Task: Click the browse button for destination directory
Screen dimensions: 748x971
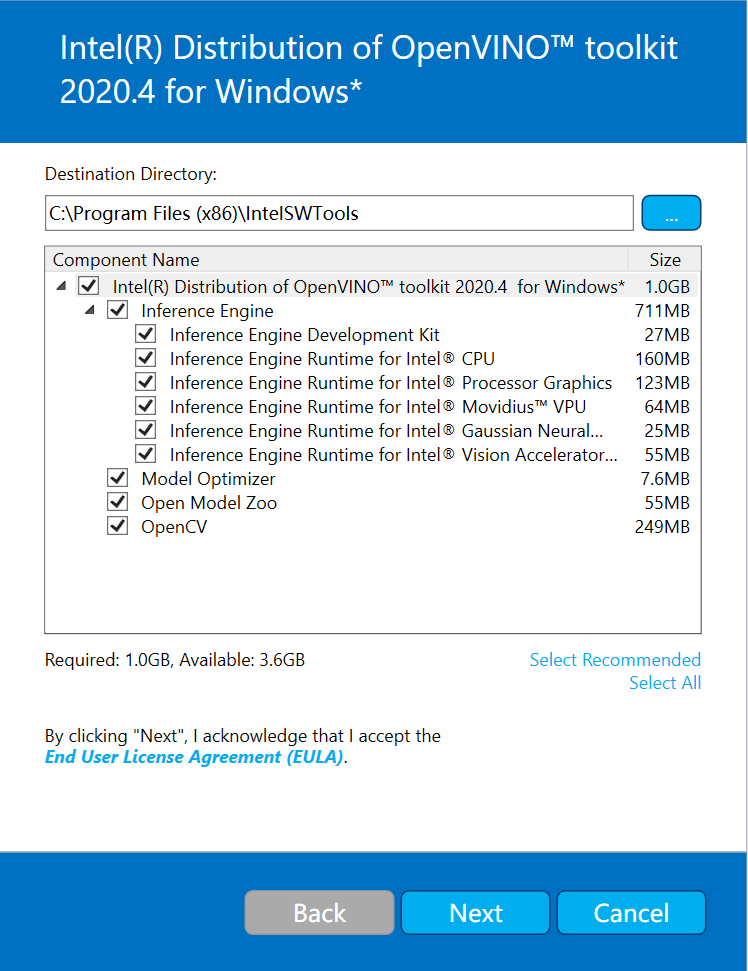Action: [671, 213]
